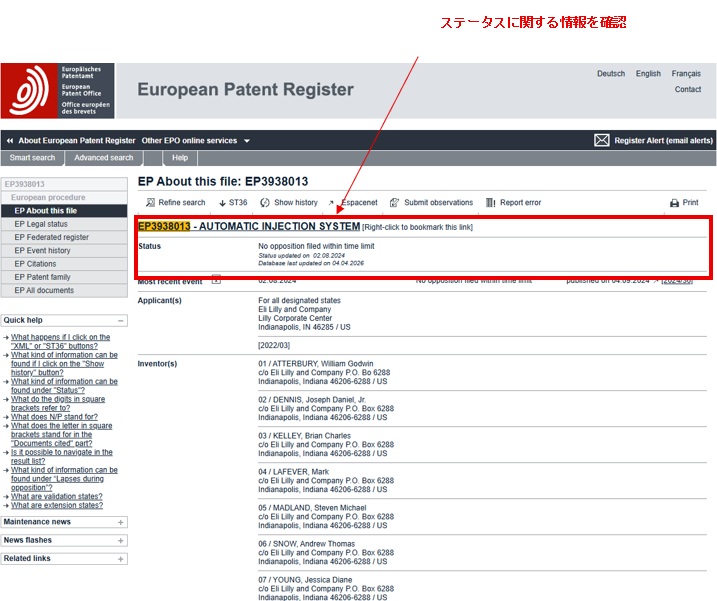Viewport: 717px width, 601px height.
Task: Open EP Federated register page
Action: [x=64, y=237]
